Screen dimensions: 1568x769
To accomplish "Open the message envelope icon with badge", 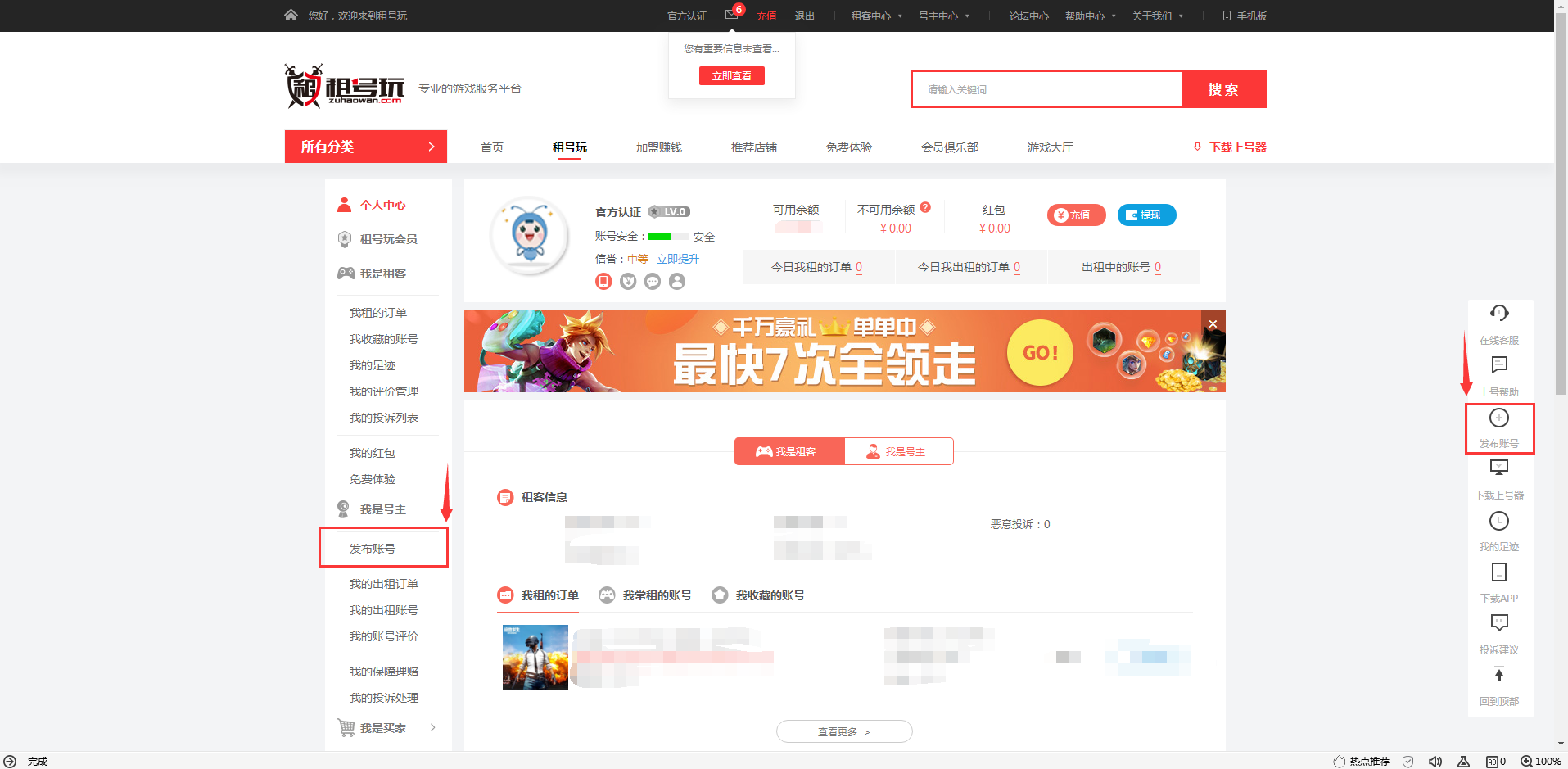I will coord(732,15).
